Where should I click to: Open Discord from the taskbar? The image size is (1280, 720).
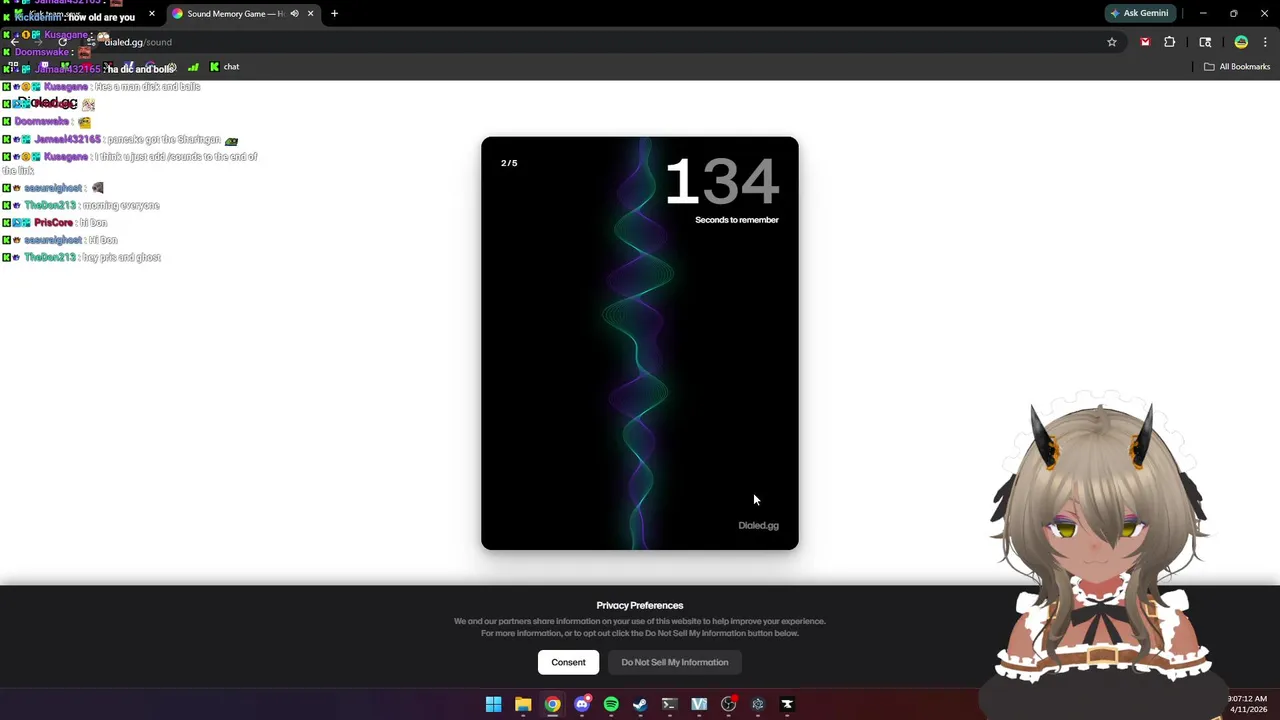(582, 704)
